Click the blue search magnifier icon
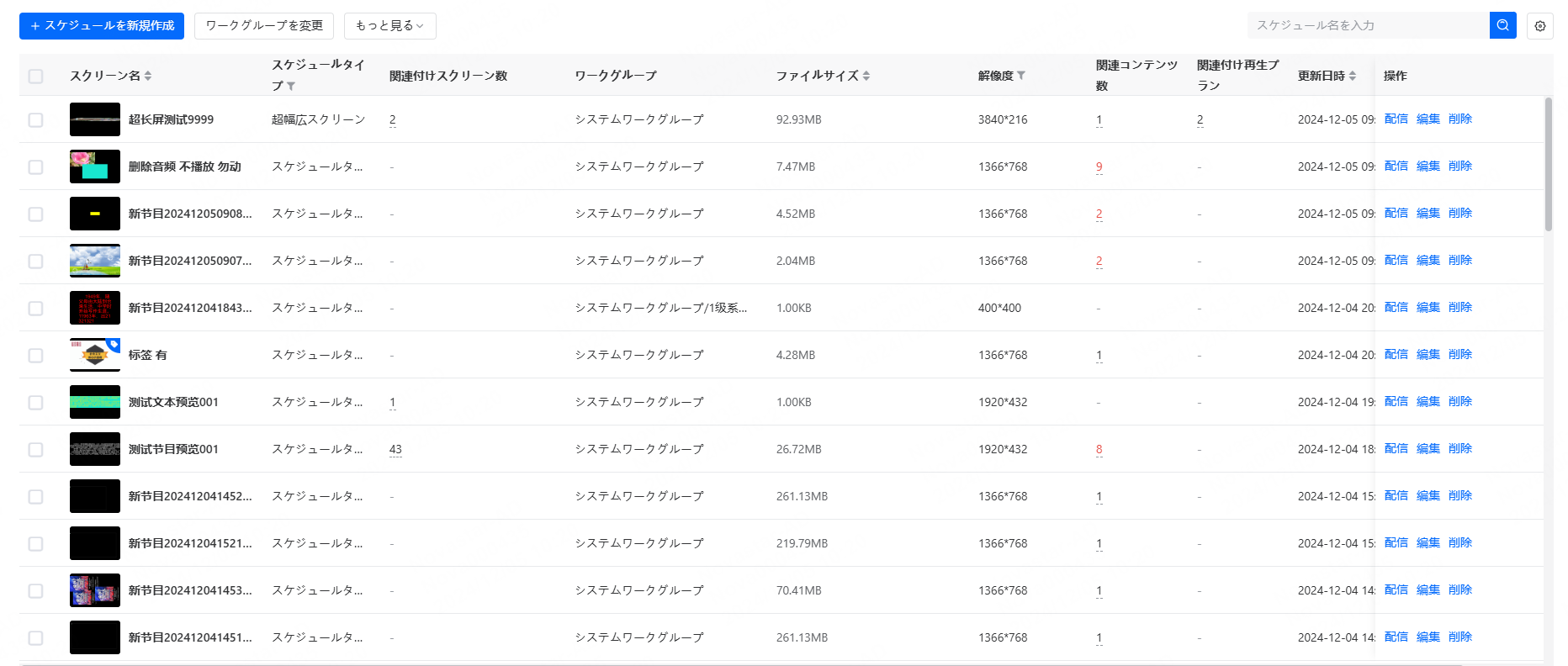 coord(1502,25)
